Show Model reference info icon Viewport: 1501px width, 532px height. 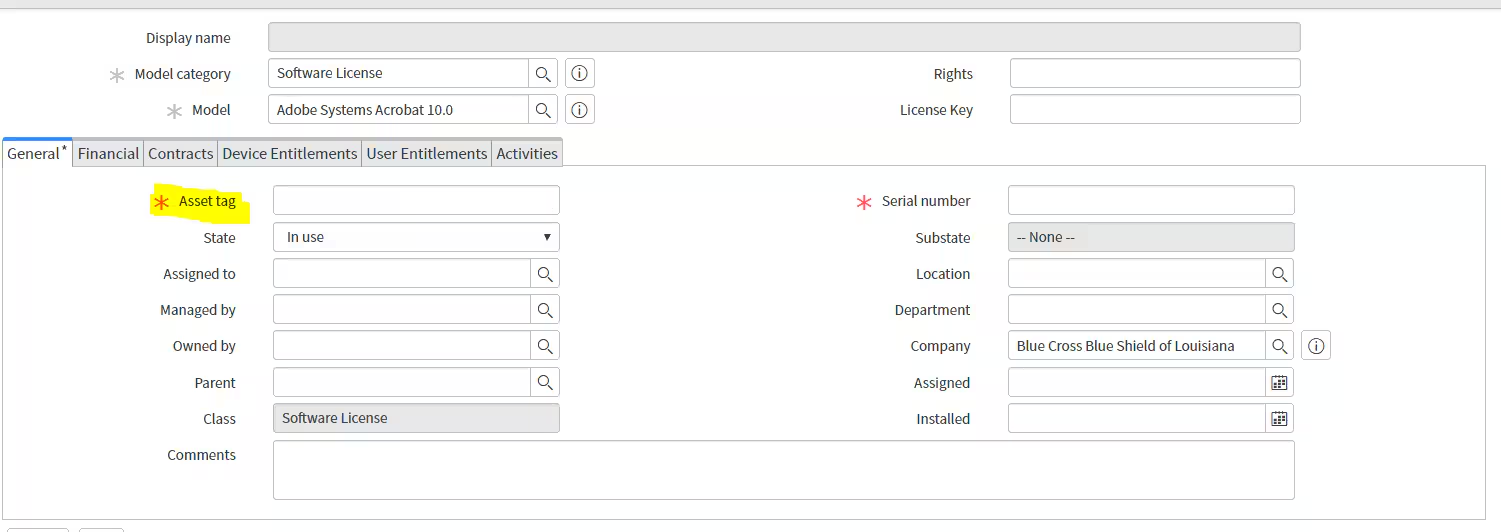pos(580,110)
